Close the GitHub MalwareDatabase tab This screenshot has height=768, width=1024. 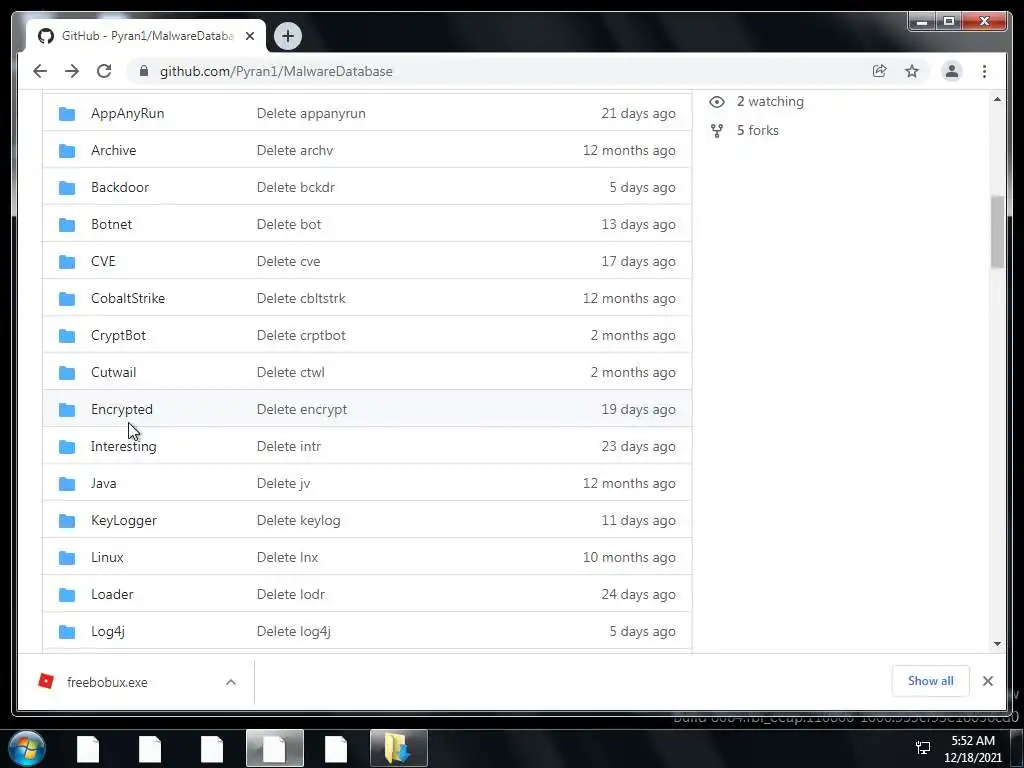click(x=249, y=36)
